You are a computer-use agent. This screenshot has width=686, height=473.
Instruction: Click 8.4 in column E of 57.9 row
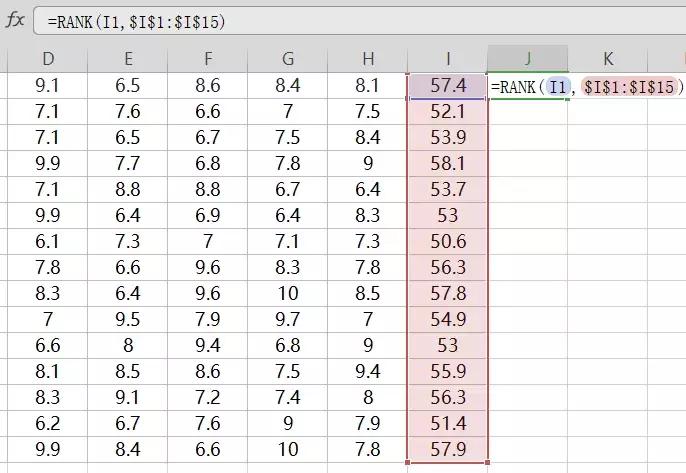click(128, 449)
